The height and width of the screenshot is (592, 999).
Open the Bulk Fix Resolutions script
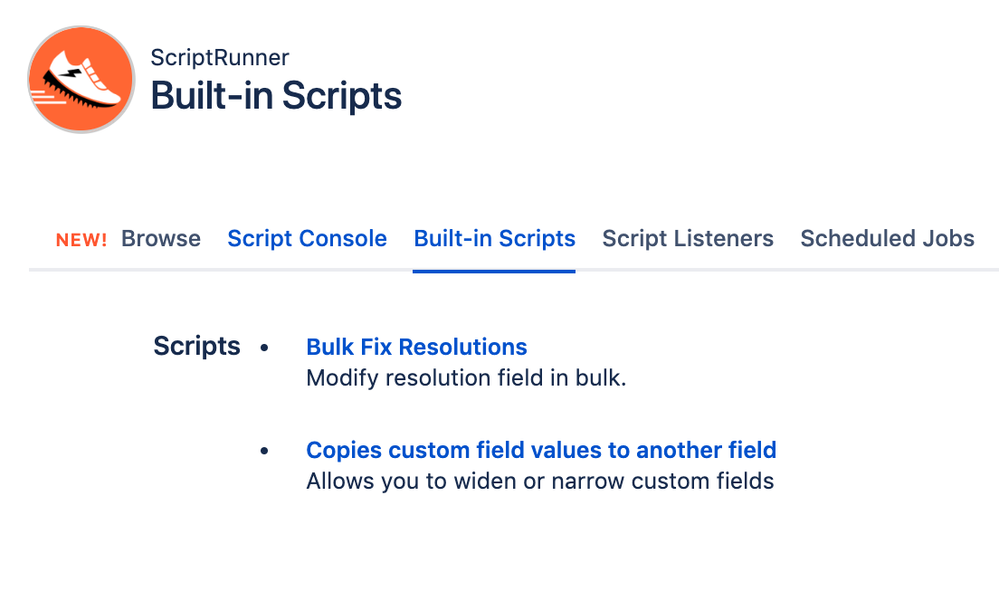coord(417,347)
